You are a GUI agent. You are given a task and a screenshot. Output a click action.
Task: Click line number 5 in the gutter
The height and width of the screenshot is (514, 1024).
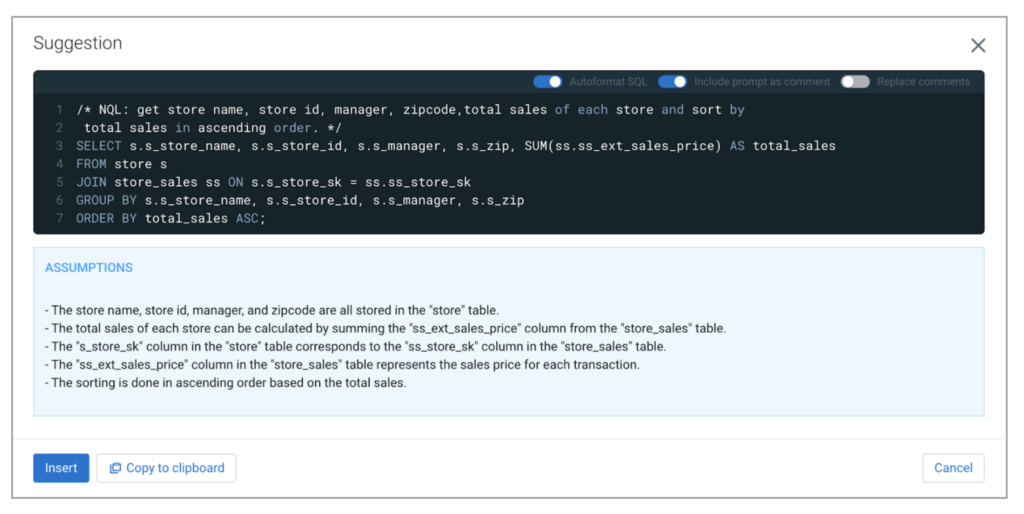click(x=59, y=182)
